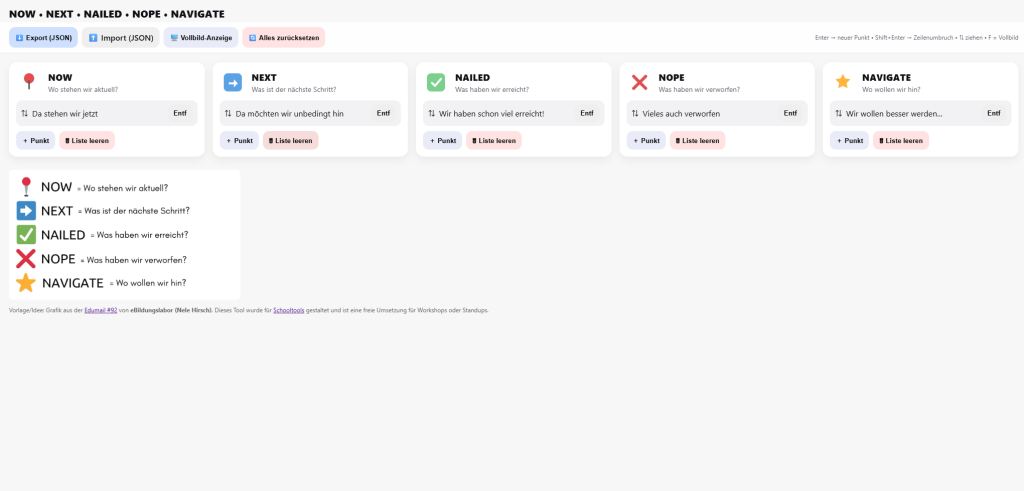The width and height of the screenshot is (1024, 491).
Task: Click the red pin icon in NOW card
Action: coord(29,82)
